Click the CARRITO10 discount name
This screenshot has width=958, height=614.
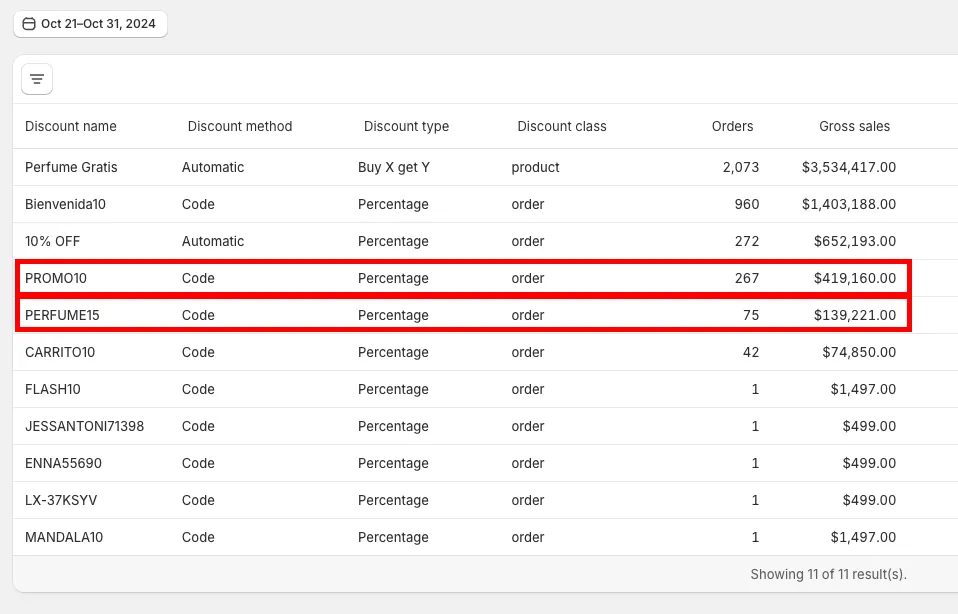click(60, 352)
